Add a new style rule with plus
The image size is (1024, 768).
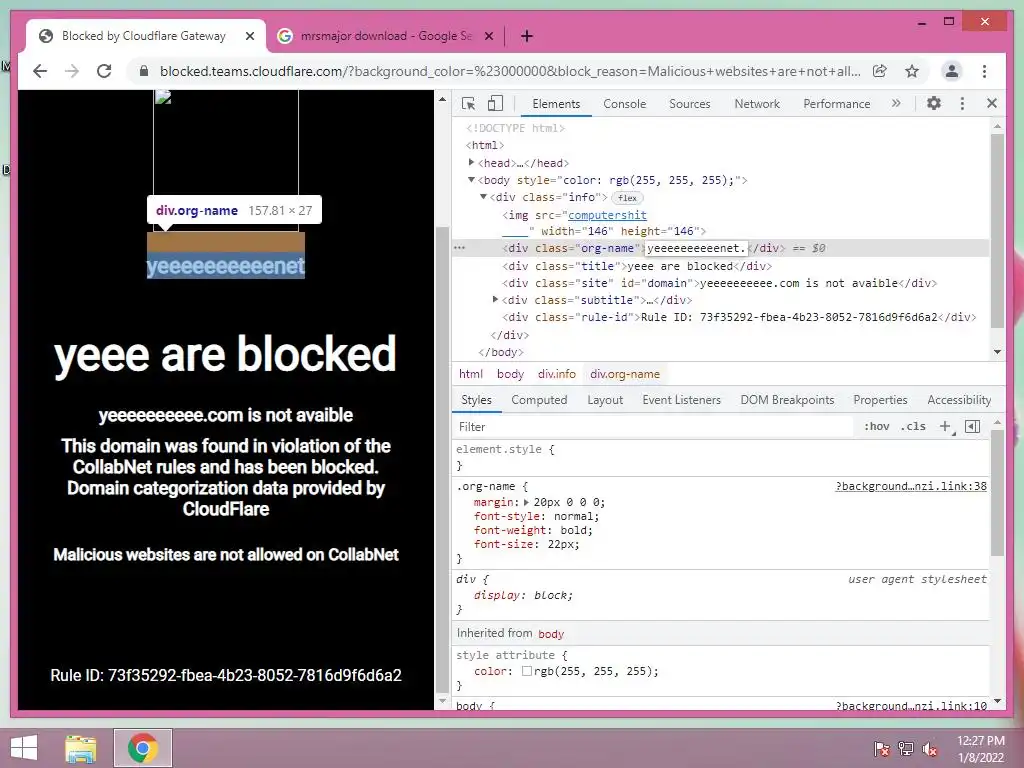[945, 426]
